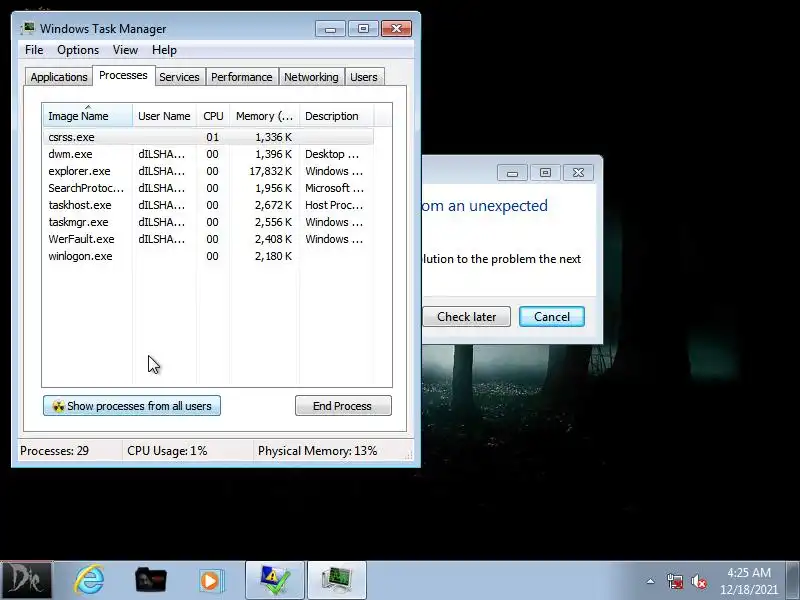Click the muted volume tray icon
Viewport: 800px width, 600px height.
[699, 581]
